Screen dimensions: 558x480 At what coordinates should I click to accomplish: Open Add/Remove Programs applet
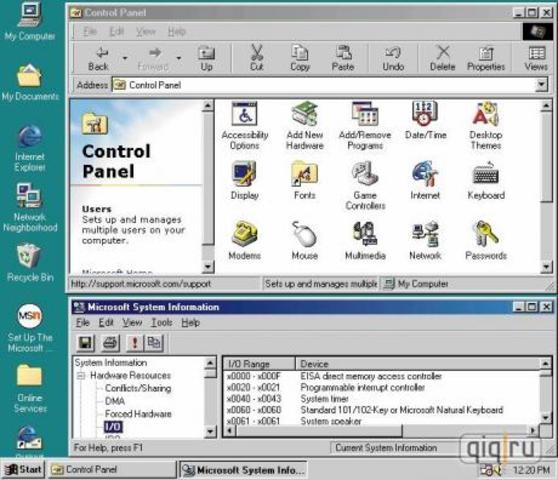365,126
